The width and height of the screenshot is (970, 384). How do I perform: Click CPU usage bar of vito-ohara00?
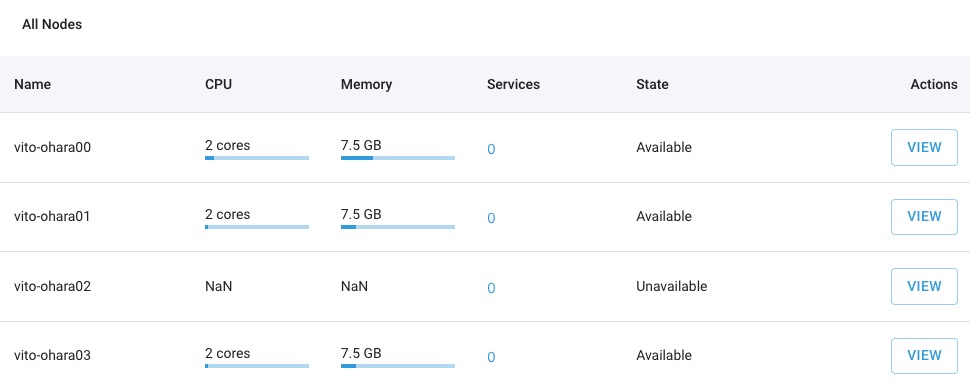[257, 158]
